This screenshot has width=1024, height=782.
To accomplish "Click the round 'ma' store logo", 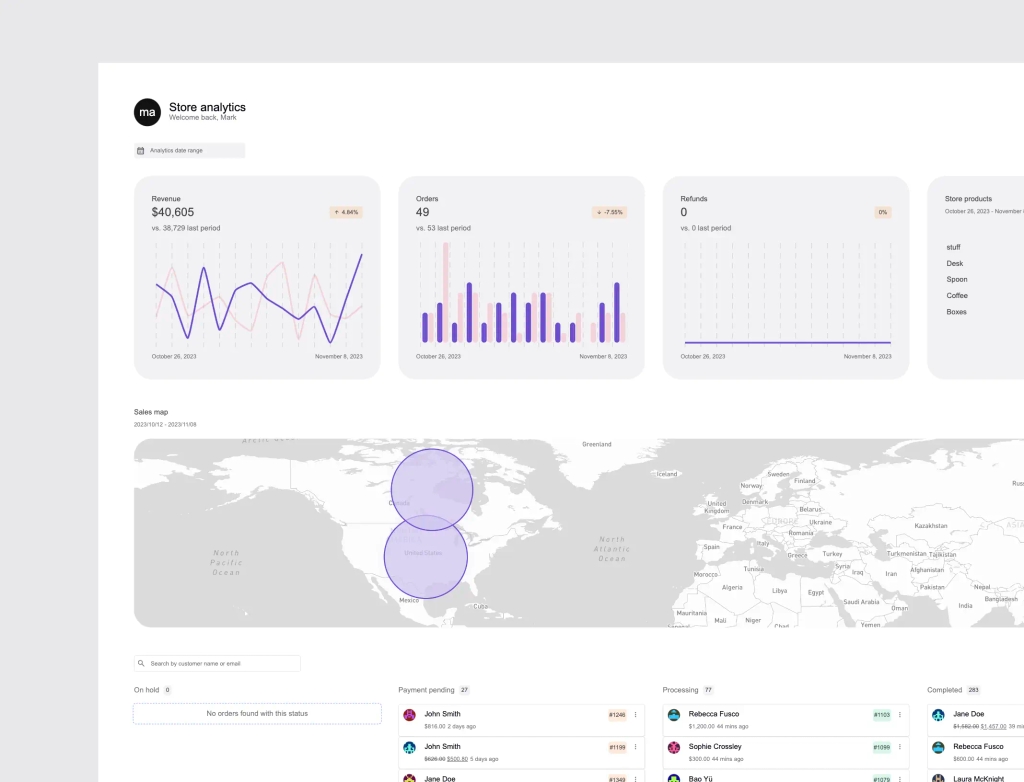I will (148, 112).
